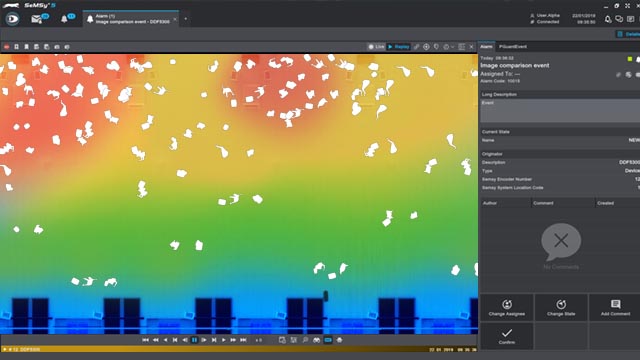
Task: Open the chat bubbles icon in header
Action: (619, 19)
